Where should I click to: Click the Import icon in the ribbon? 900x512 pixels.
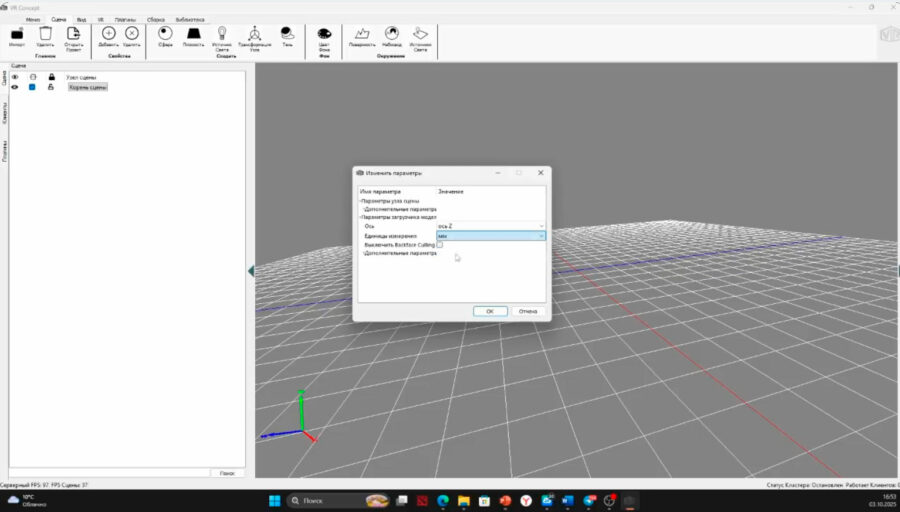(17, 35)
